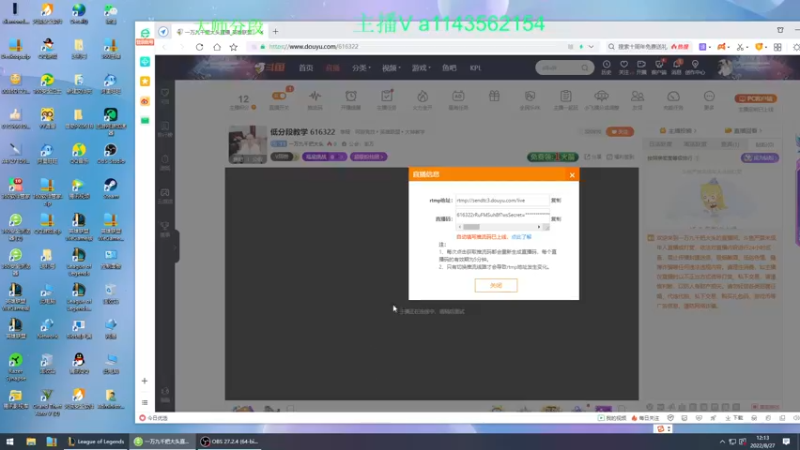Open 鱼吧 in the navigation

449,68
